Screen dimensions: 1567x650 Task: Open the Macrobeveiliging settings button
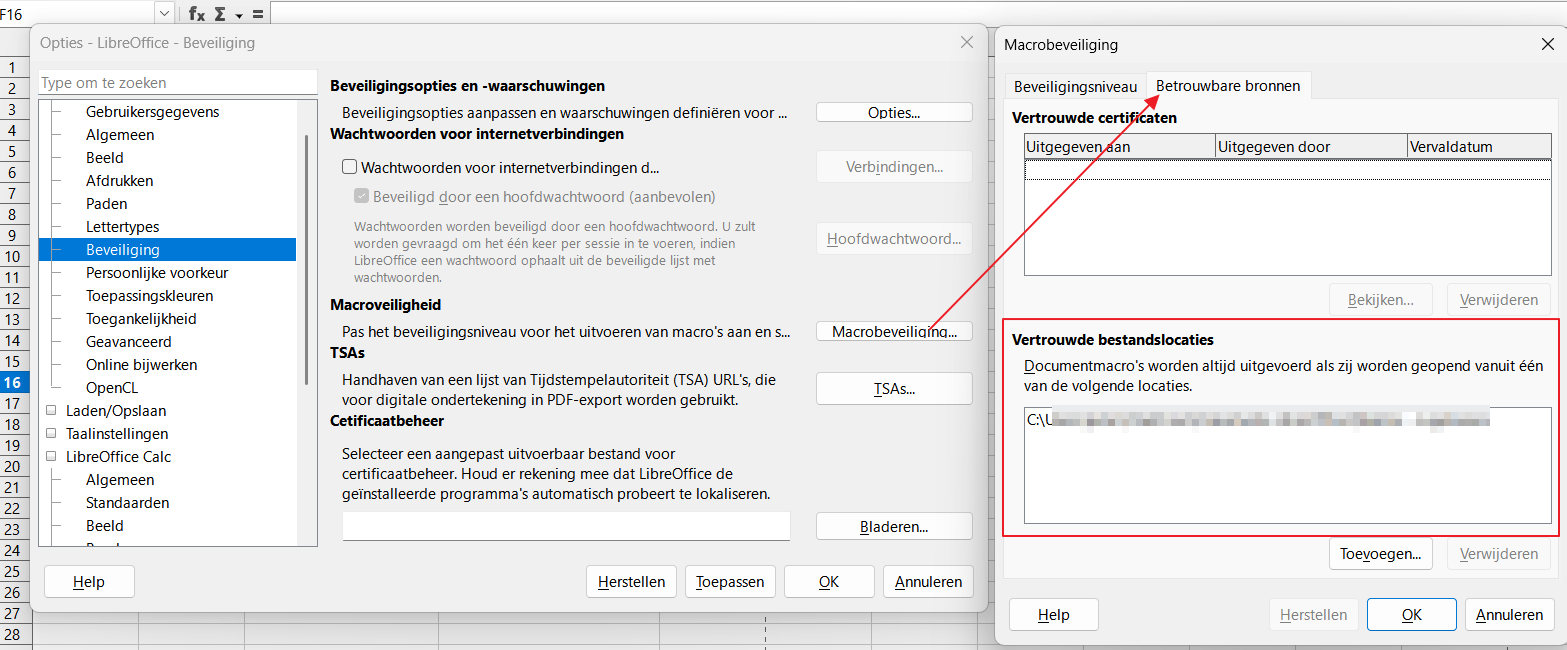coord(894,331)
